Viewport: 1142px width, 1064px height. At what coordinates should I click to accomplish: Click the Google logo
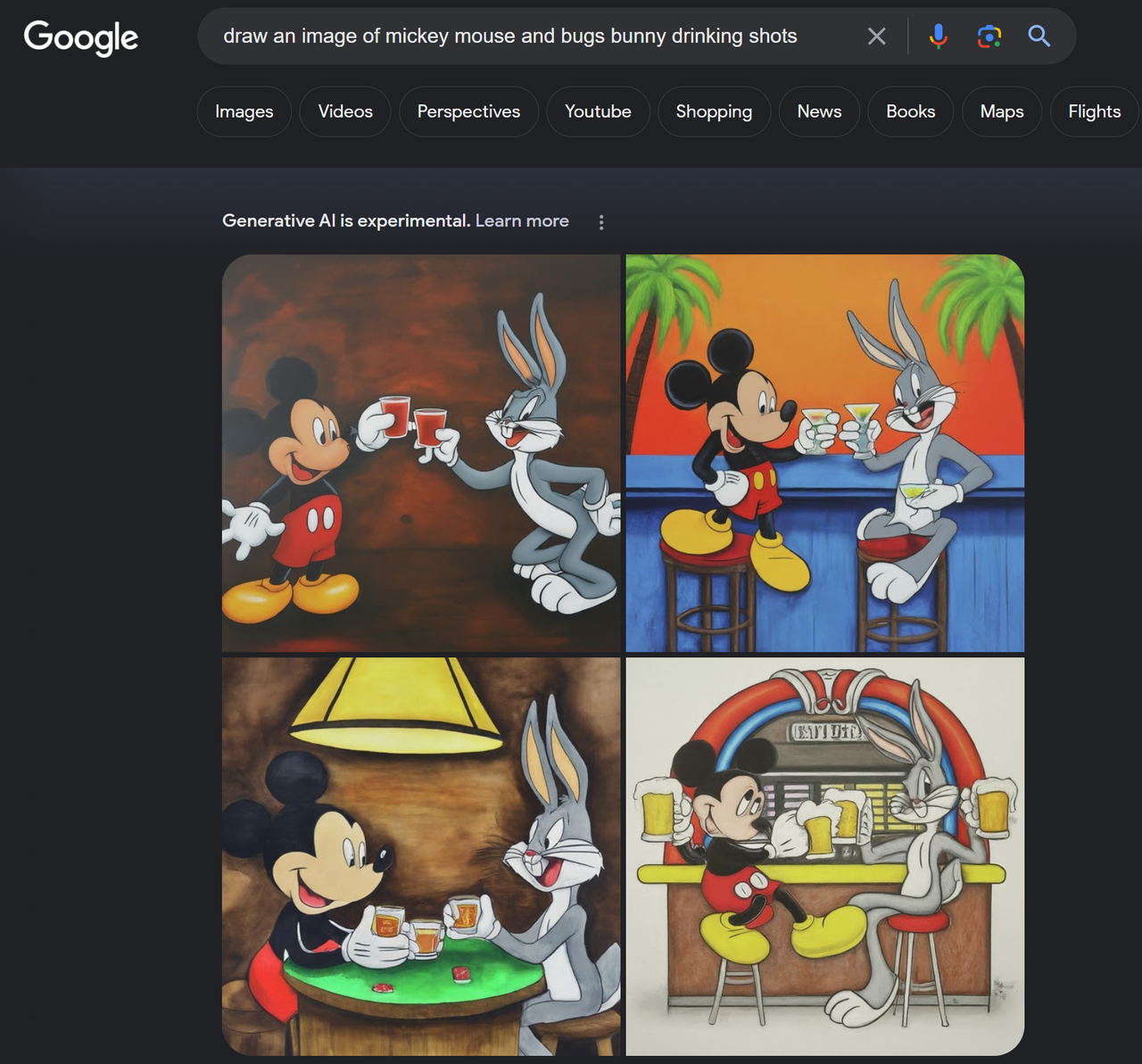tap(80, 37)
